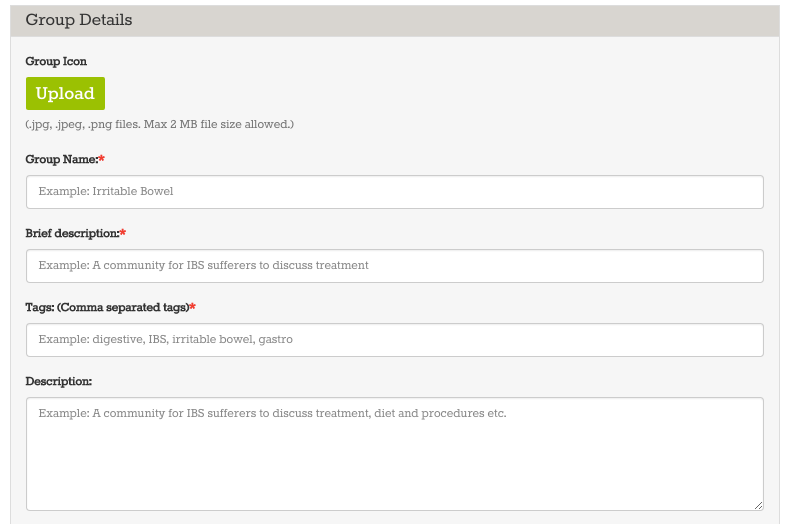This screenshot has width=787, height=524.
Task: Click the 'Example: Irritable Bowel' placeholder text
Action: tap(106, 191)
